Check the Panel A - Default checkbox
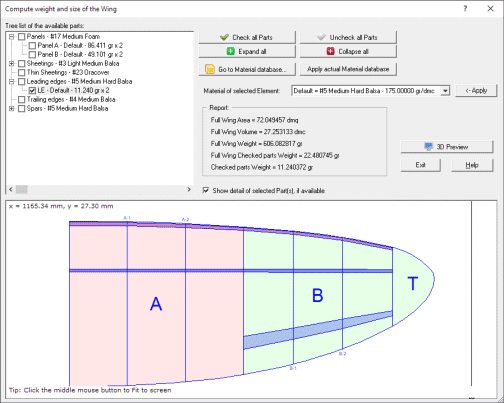Image resolution: width=504 pixels, height=403 pixels. (32, 45)
